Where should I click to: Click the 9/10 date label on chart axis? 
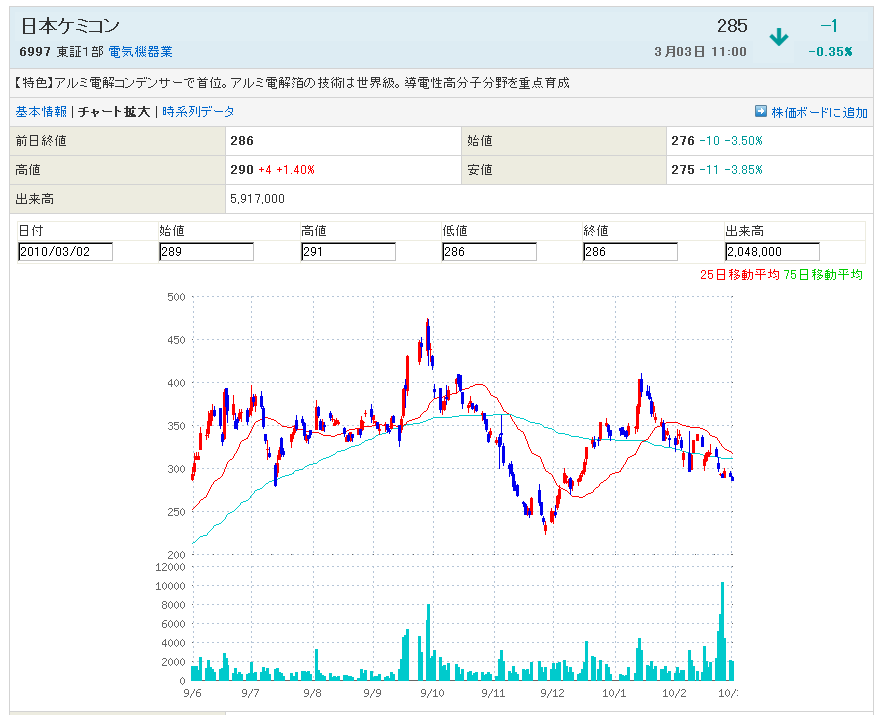432,693
